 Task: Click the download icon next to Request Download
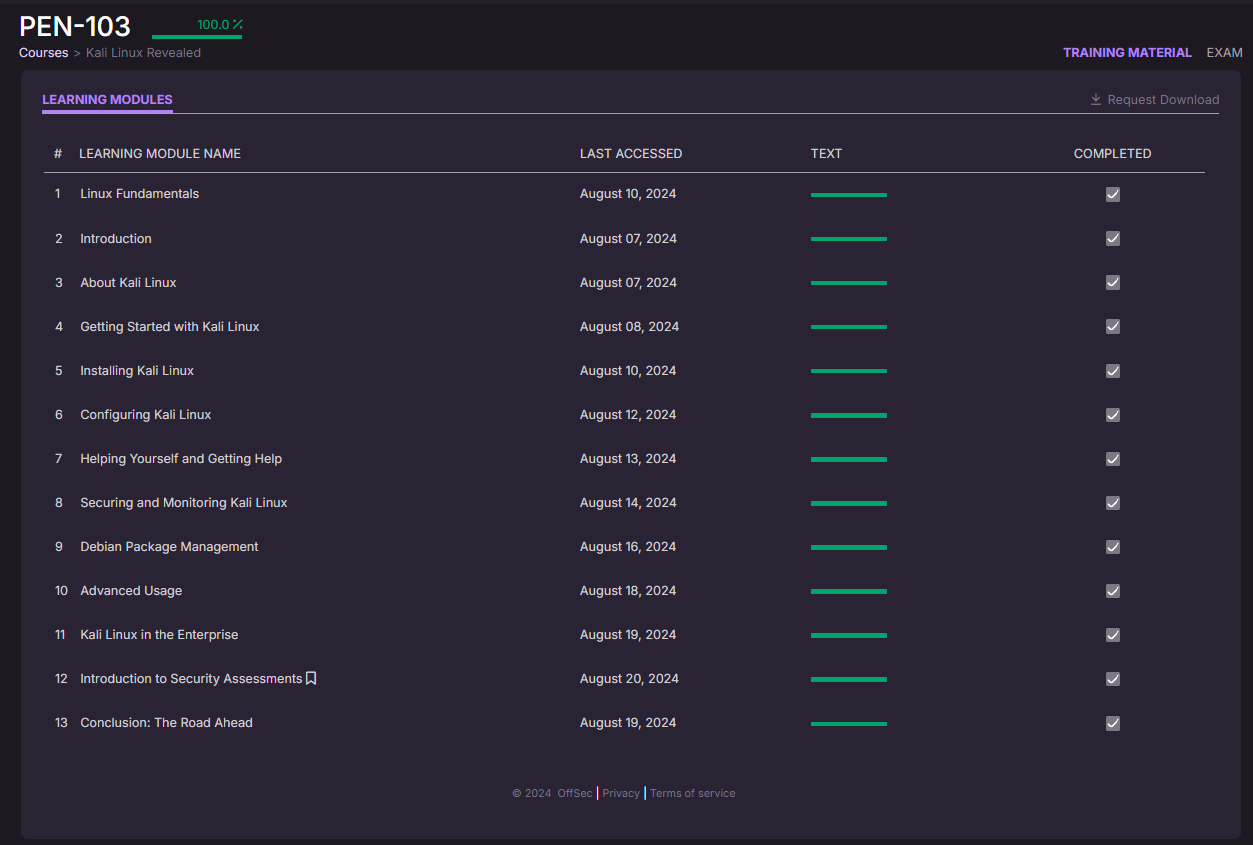pos(1096,99)
